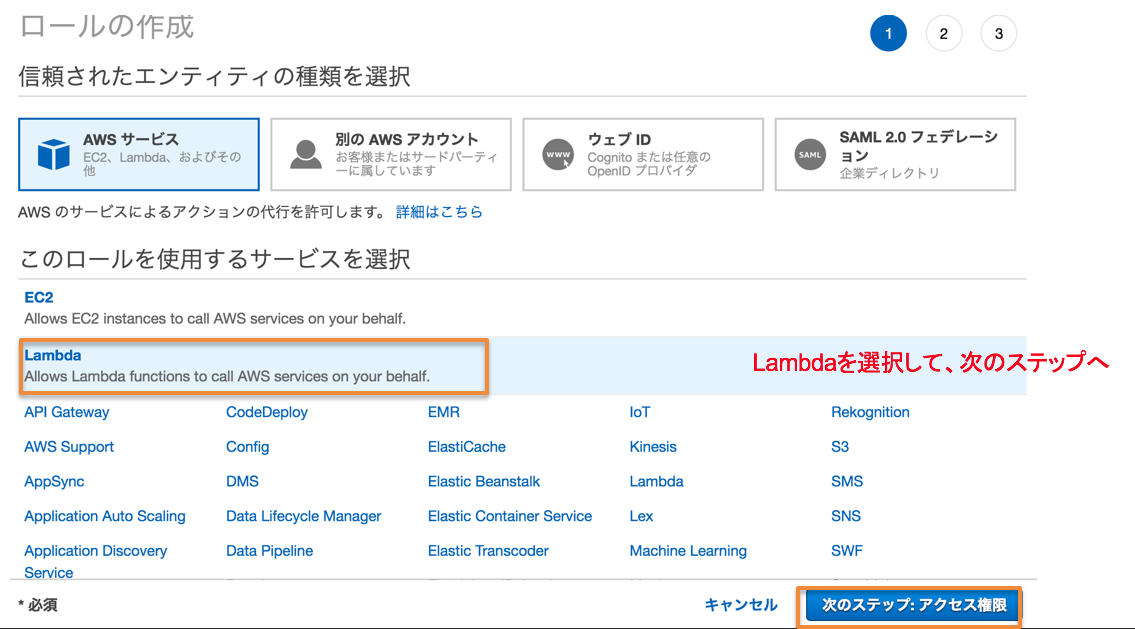1135x629 pixels.
Task: Select the ウェブ ID entity card
Action: (x=643, y=154)
